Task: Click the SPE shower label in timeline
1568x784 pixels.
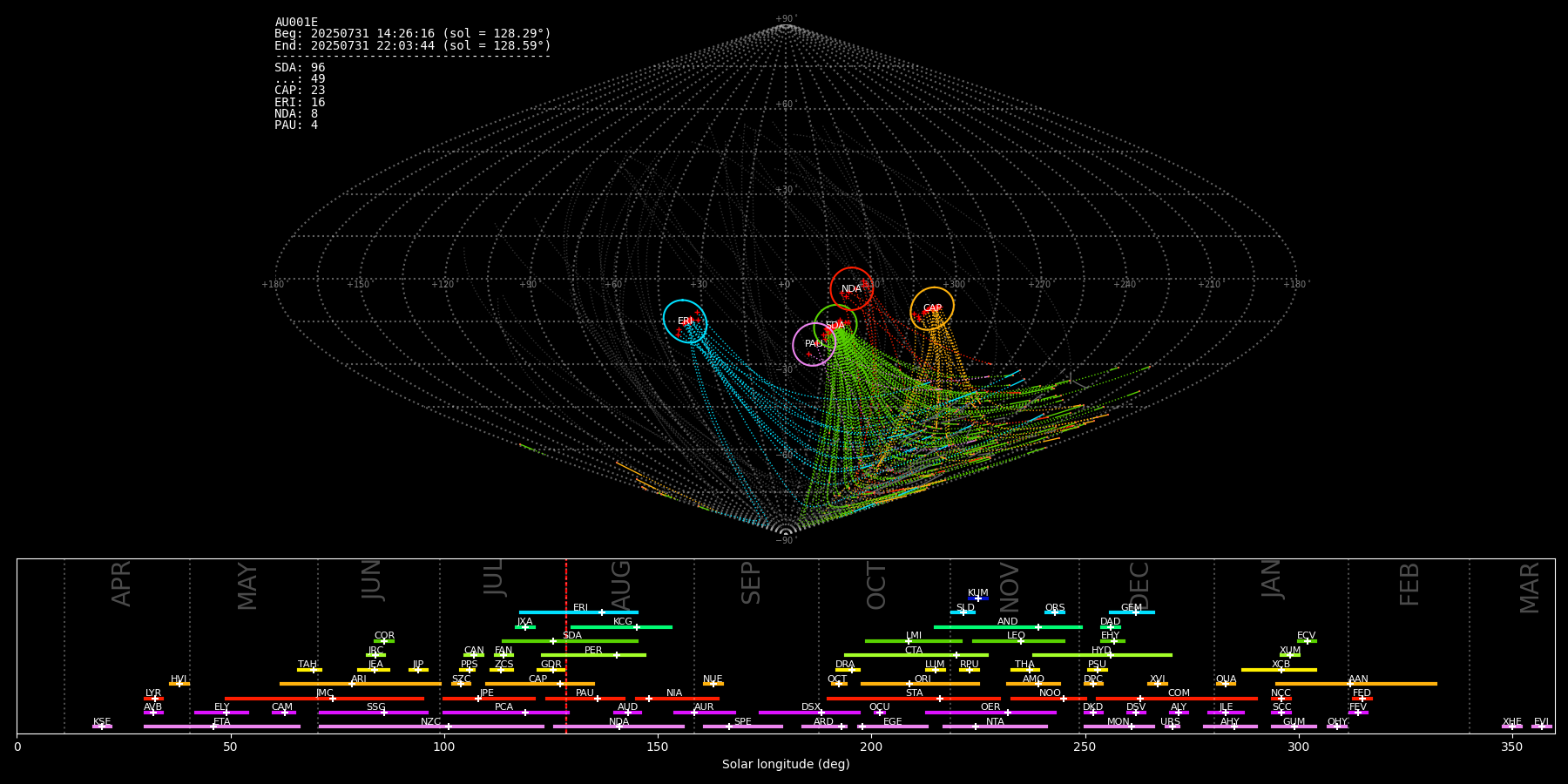Action: click(x=742, y=722)
